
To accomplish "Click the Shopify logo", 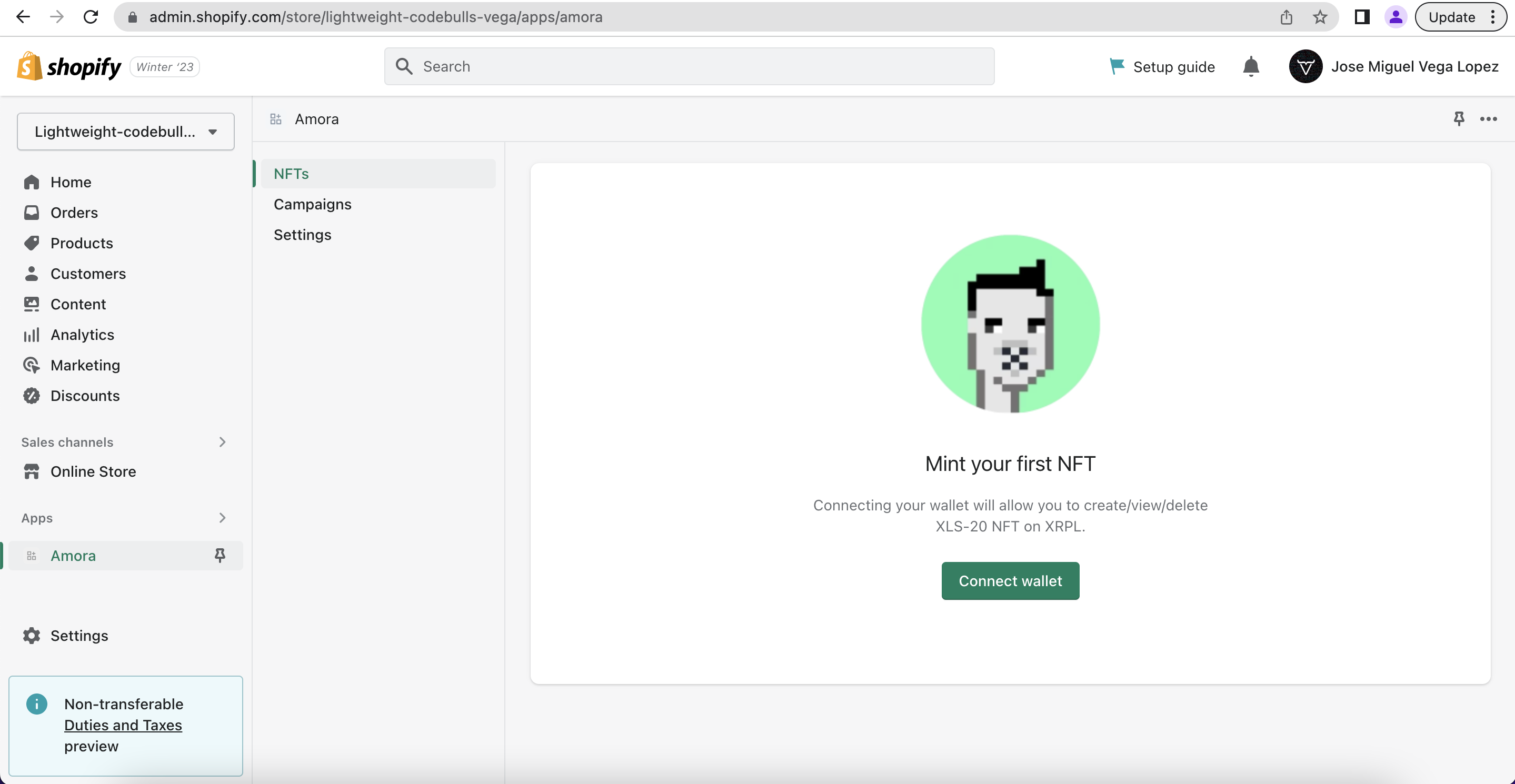I will 69,66.
